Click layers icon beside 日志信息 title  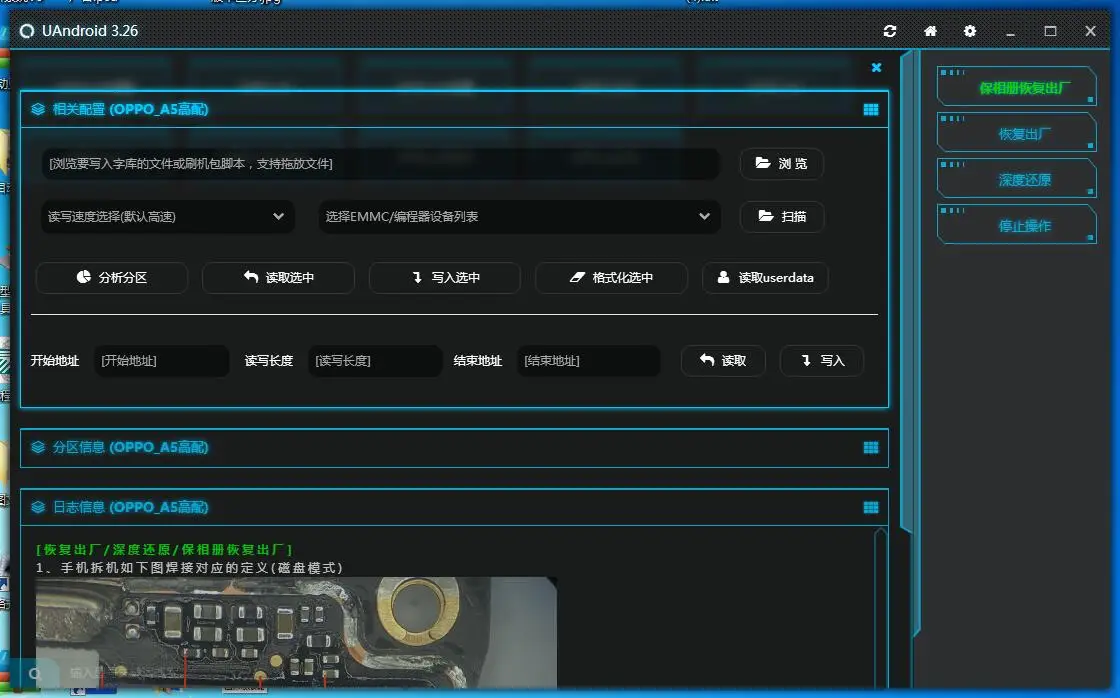pyautogui.click(x=38, y=507)
